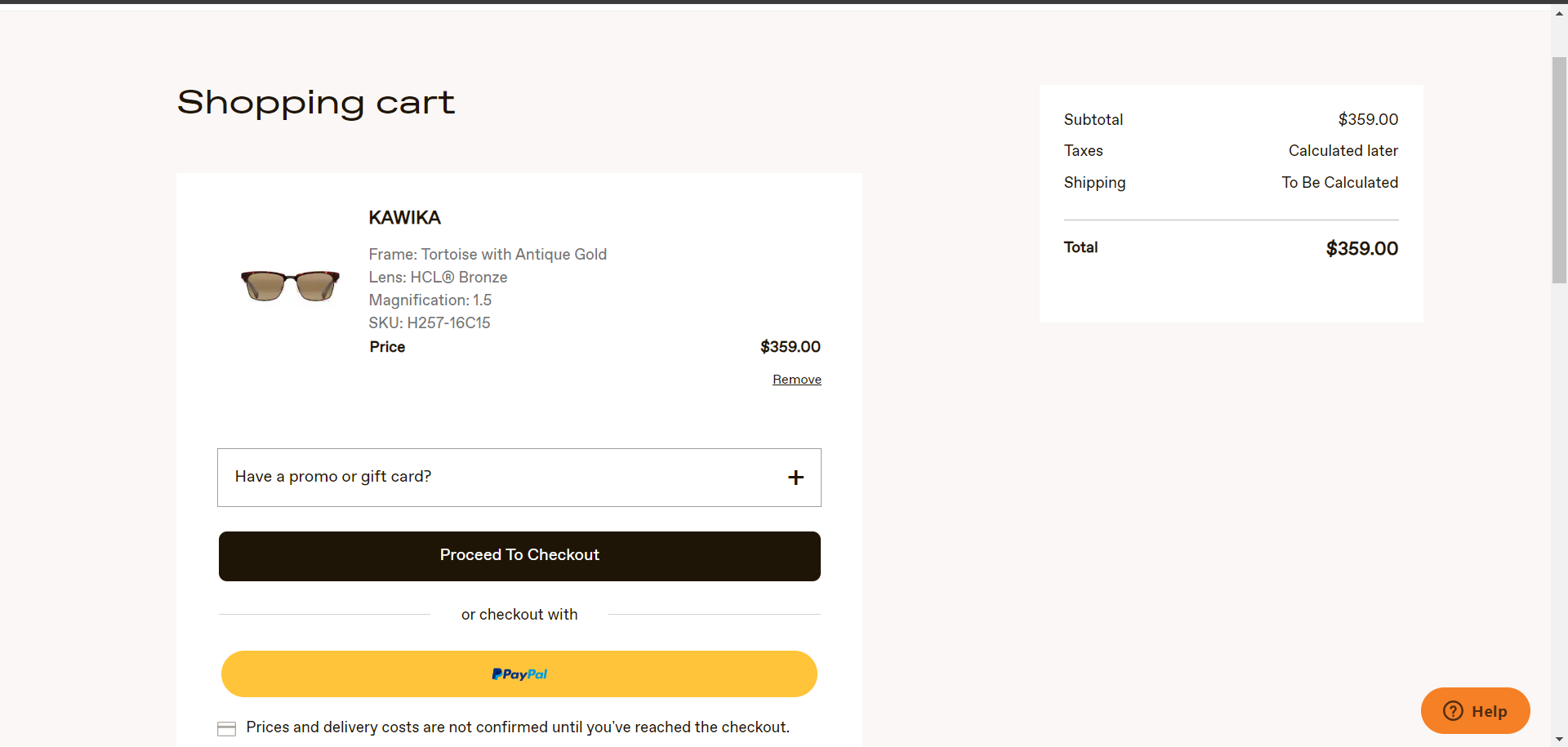
Task: Click the plus icon in the promo row
Action: pos(795,478)
